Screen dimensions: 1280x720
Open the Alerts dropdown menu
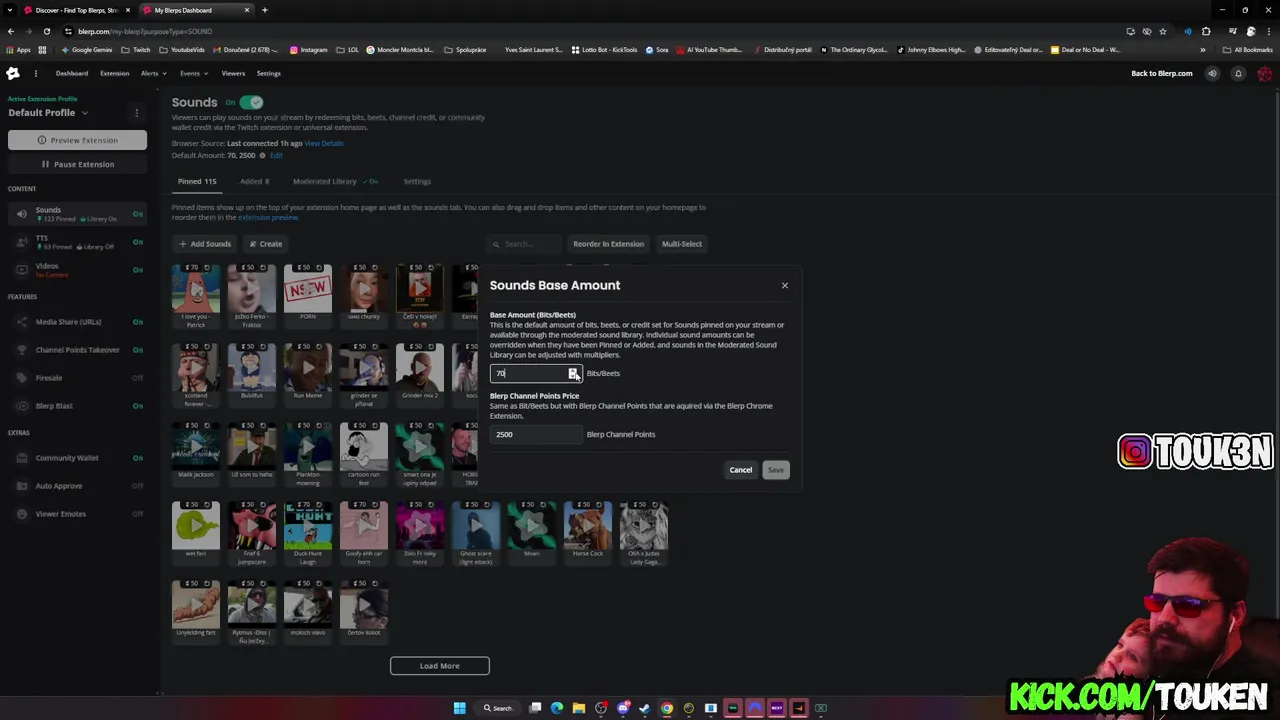[152, 73]
